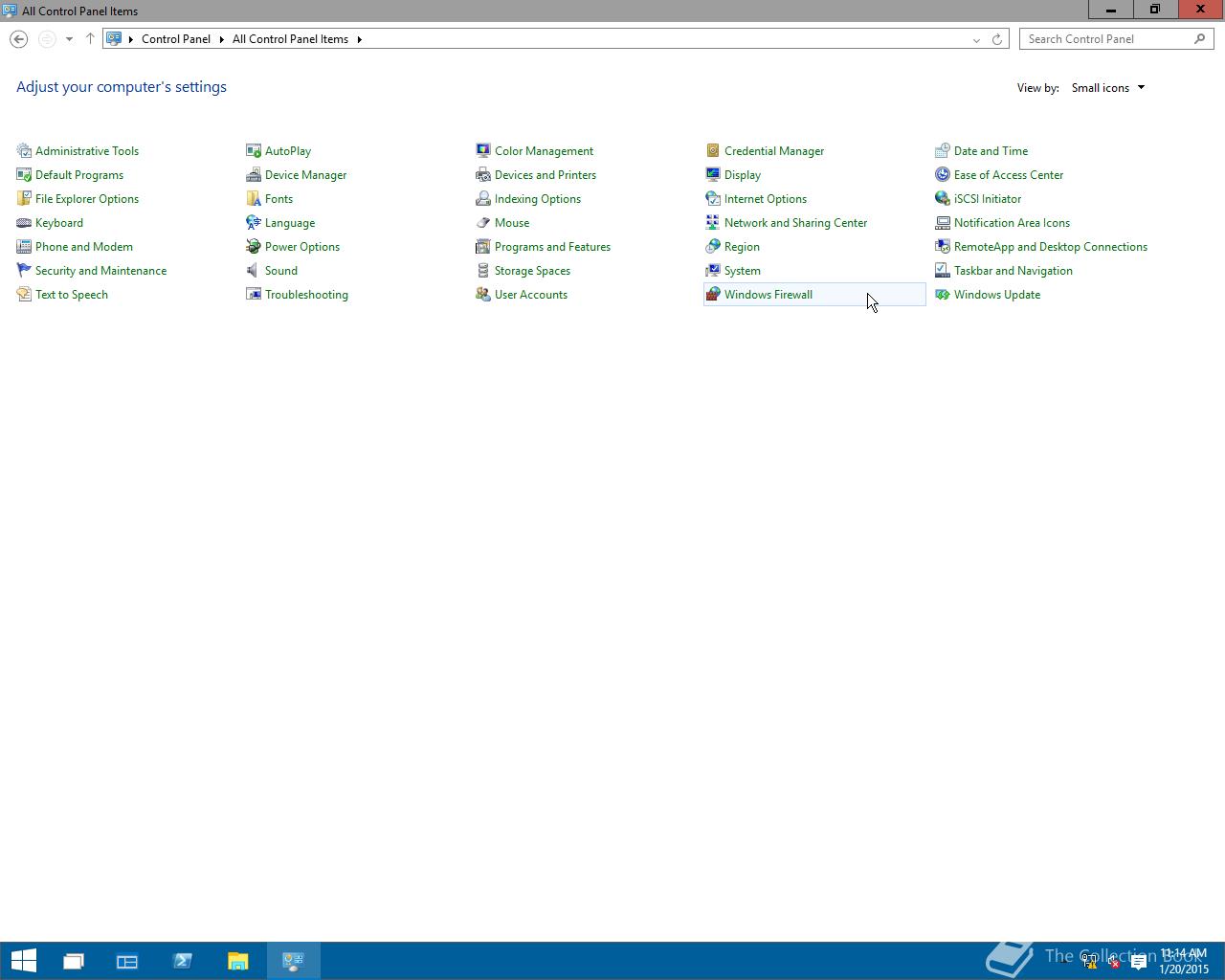
Task: Click the Ease of Access Center icon
Action: coord(943,175)
